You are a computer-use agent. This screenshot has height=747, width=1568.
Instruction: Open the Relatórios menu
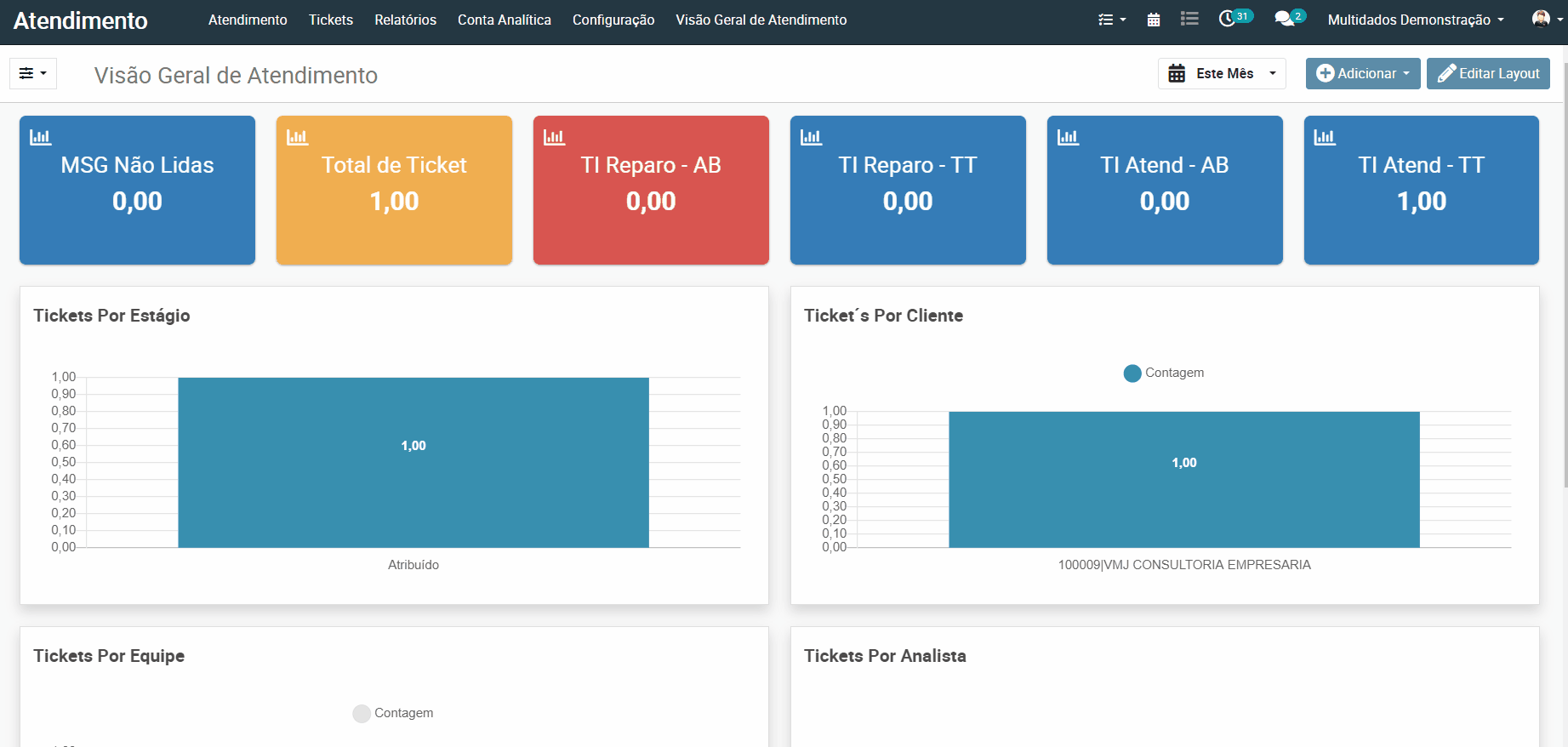405,20
